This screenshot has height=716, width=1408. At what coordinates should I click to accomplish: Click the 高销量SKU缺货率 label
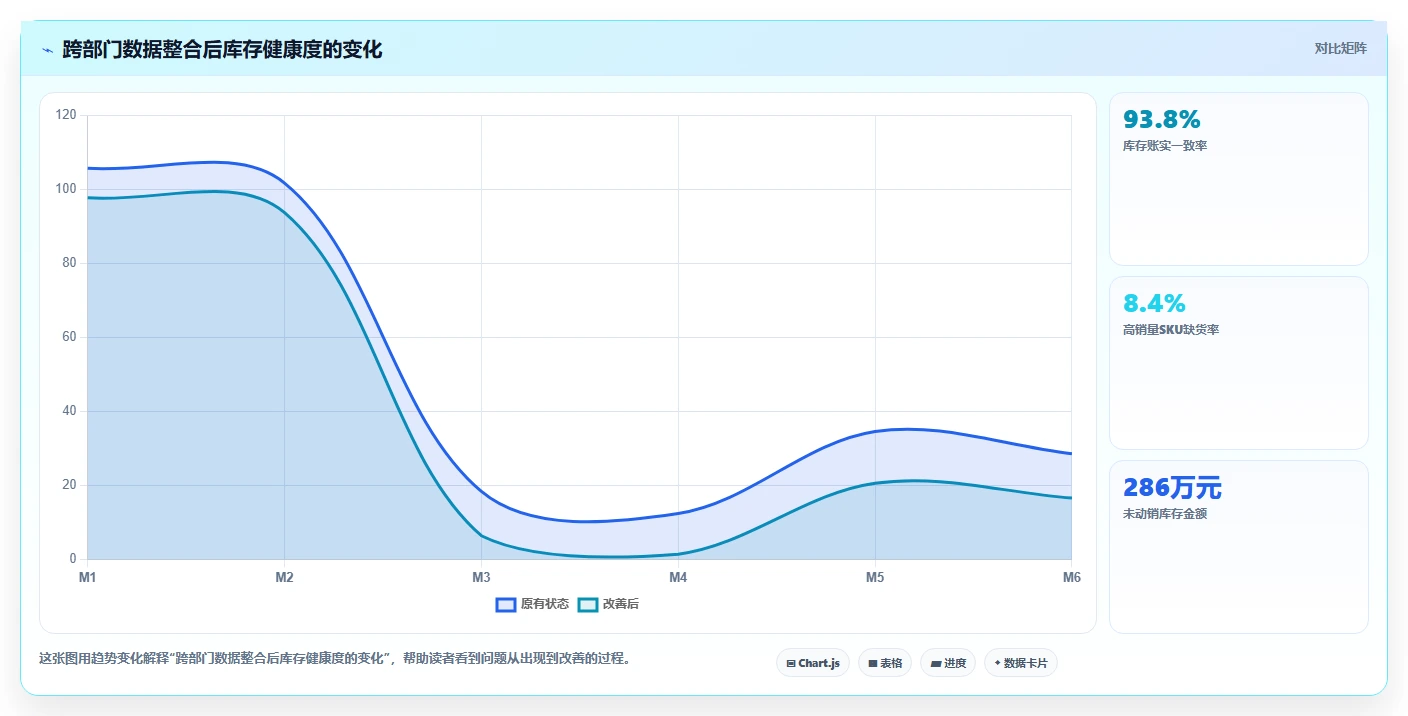coord(1171,330)
